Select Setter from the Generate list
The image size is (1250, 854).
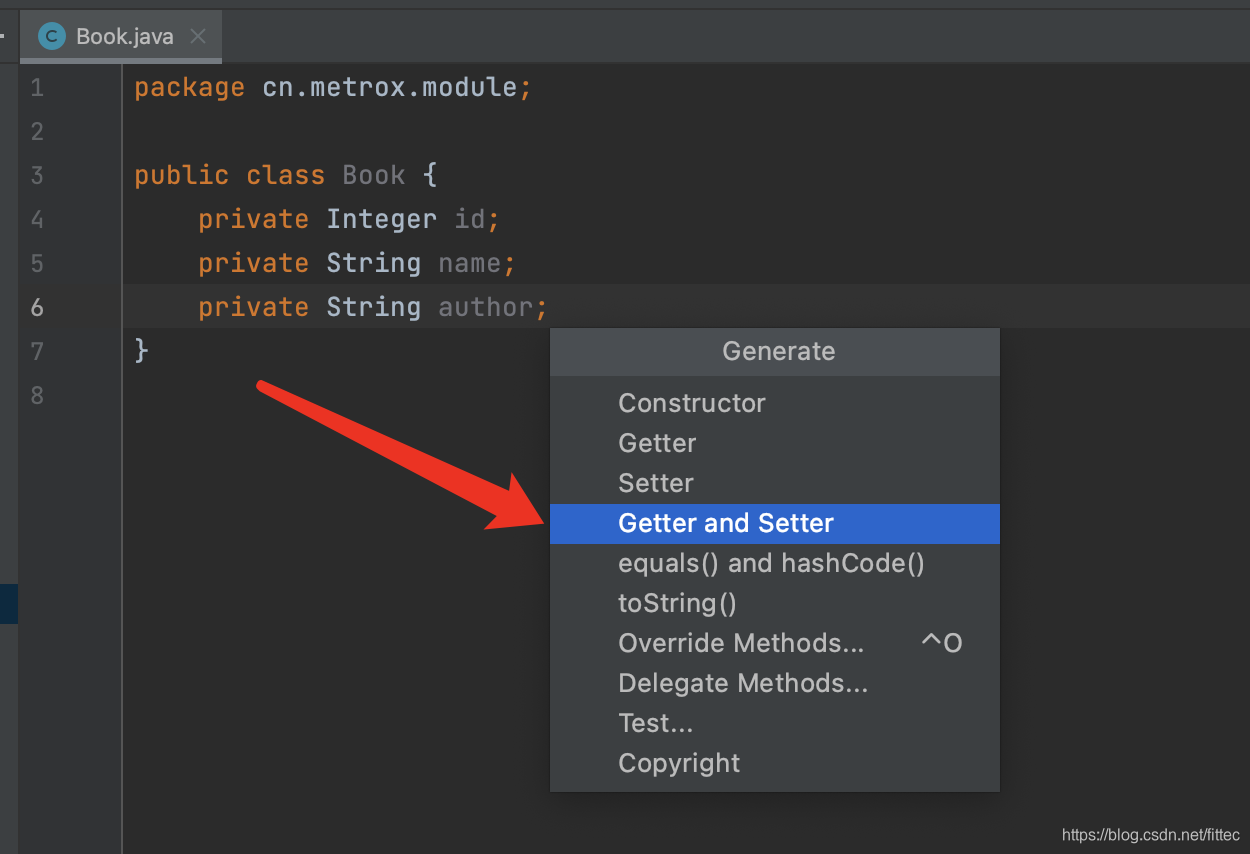tap(775, 483)
